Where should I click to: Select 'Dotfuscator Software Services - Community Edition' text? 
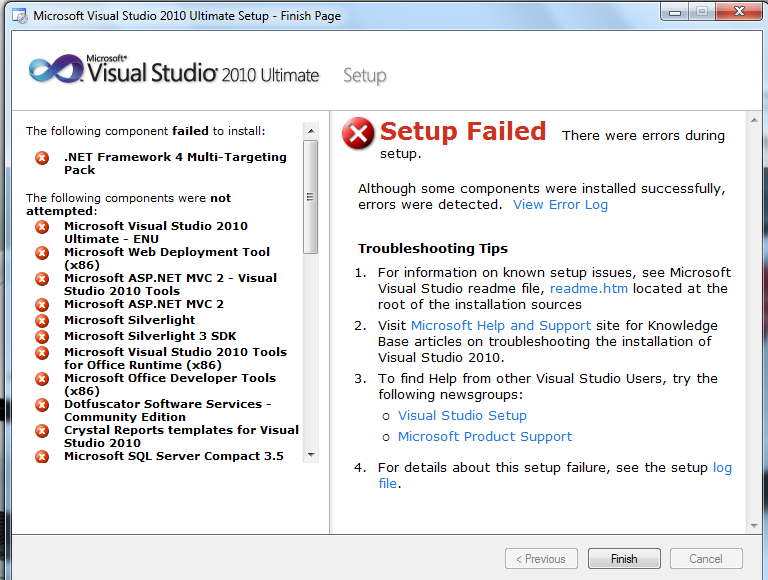click(168, 411)
